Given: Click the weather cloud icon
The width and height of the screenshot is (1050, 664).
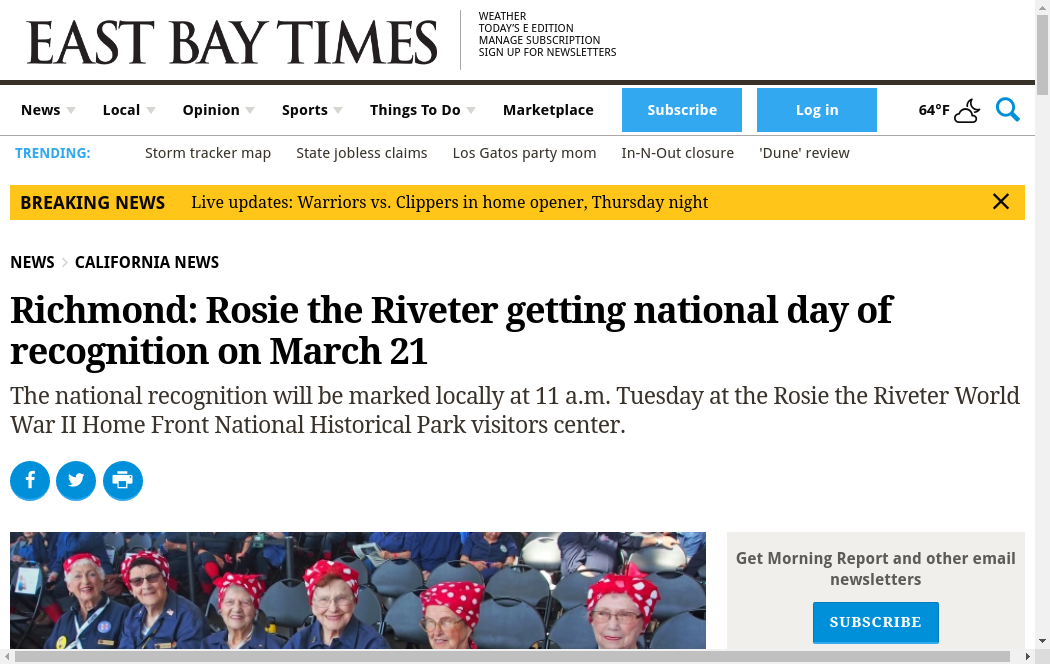Looking at the screenshot, I should [967, 111].
